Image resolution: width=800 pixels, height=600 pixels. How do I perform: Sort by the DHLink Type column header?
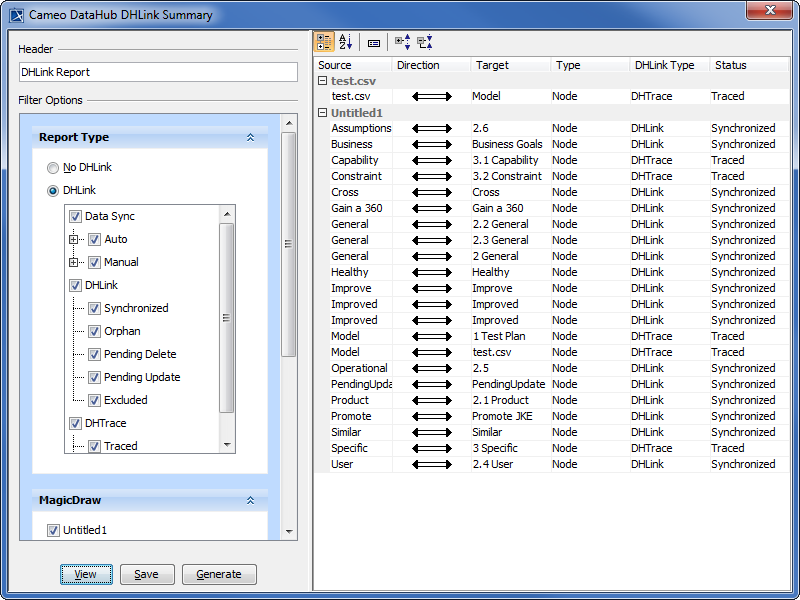click(x=664, y=65)
